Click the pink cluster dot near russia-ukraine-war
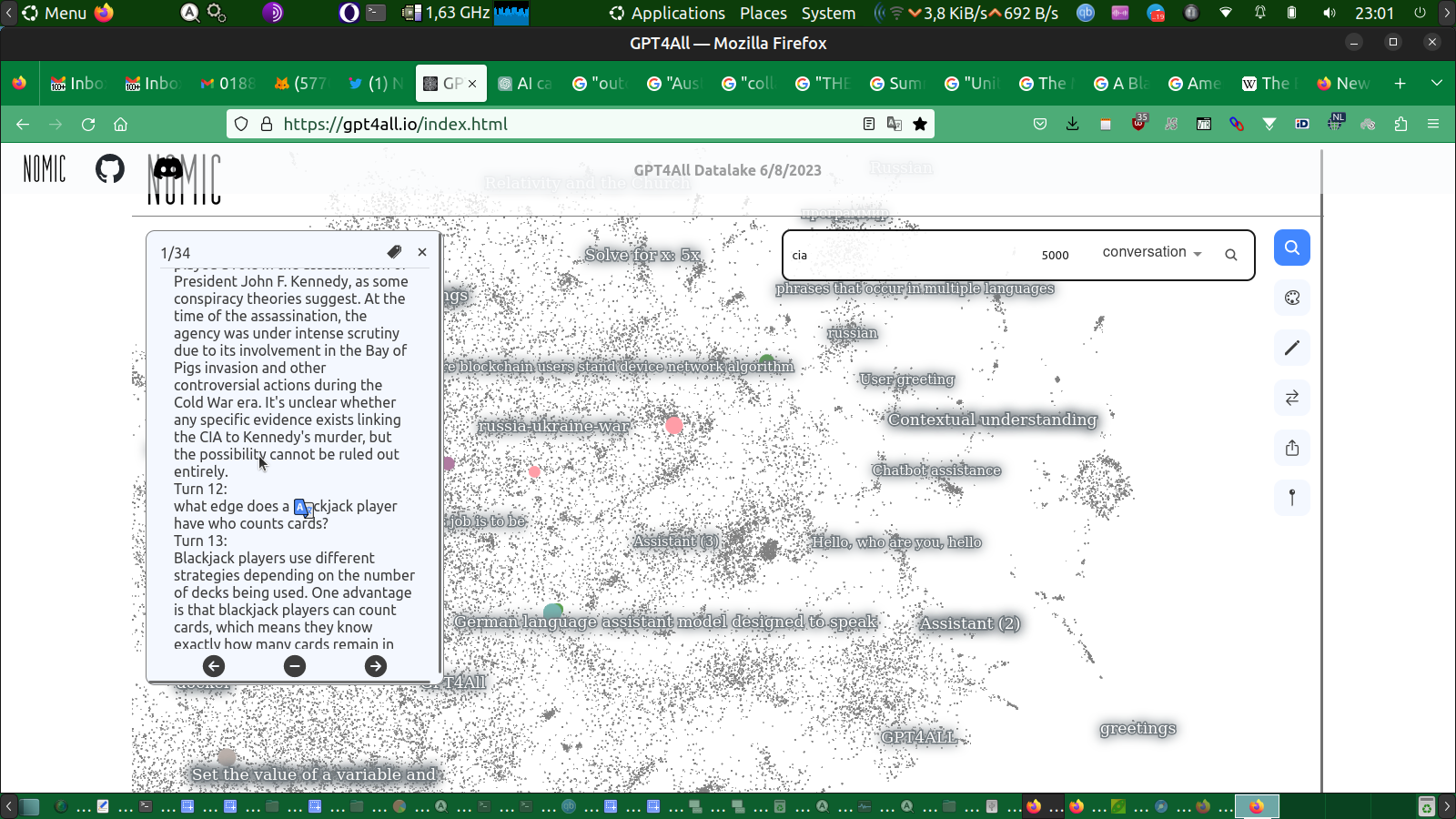The height and width of the screenshot is (819, 1456). 673,425
